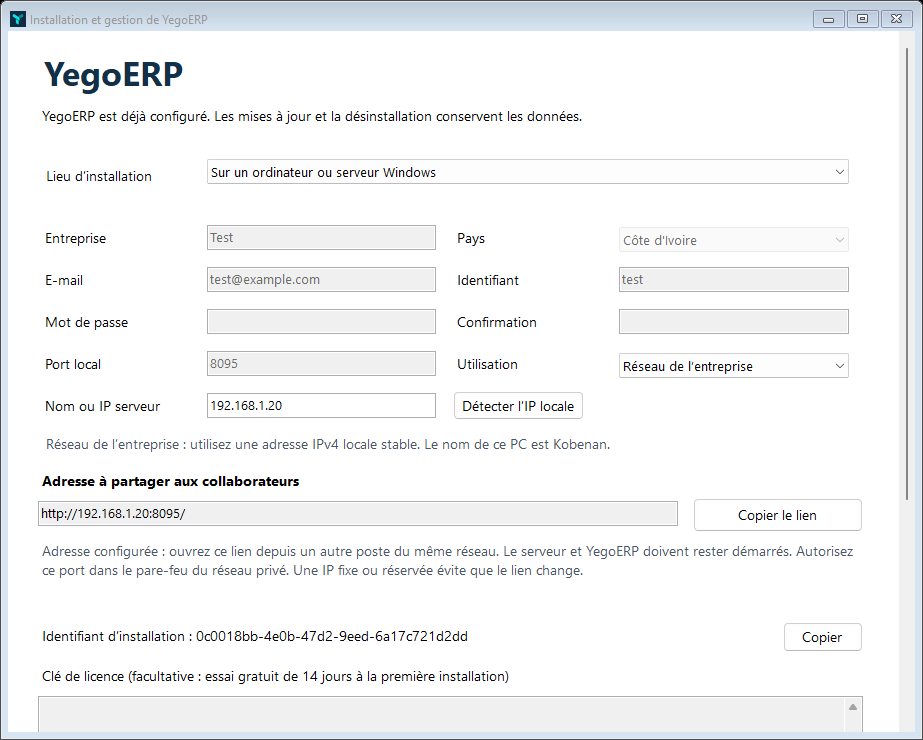Click the 'YegoERP est déjà configuré' message

[312, 117]
